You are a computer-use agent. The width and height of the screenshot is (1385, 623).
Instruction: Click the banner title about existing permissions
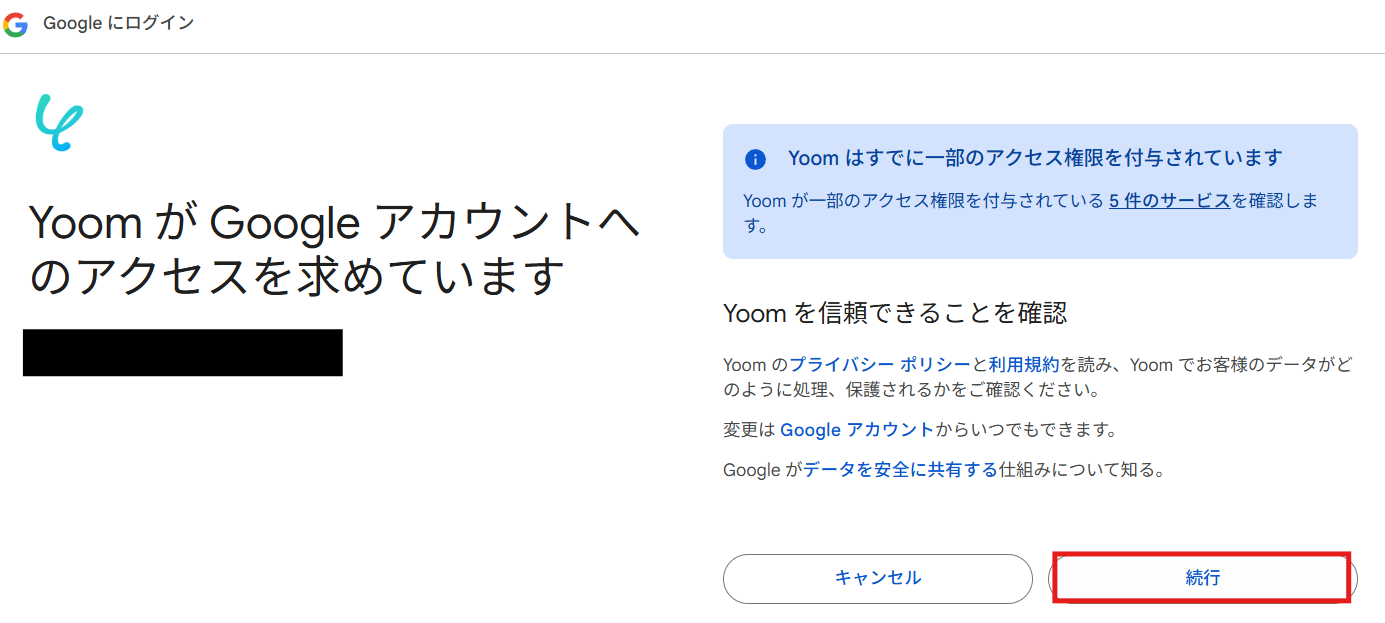click(x=1034, y=158)
